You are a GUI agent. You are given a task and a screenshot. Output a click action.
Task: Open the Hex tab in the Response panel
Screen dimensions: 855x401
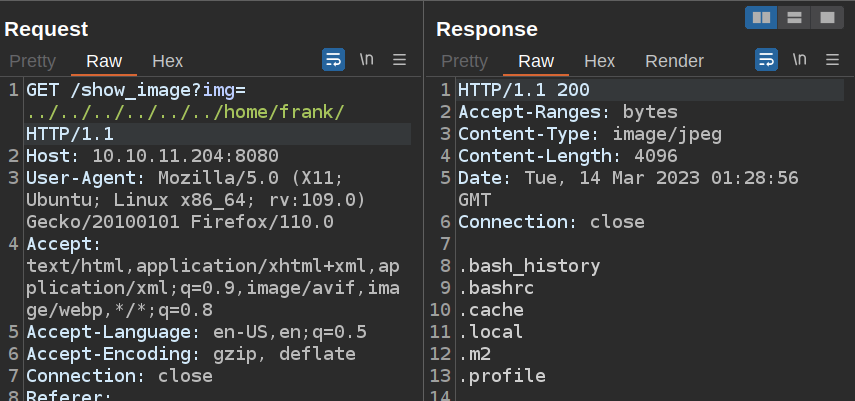point(599,61)
